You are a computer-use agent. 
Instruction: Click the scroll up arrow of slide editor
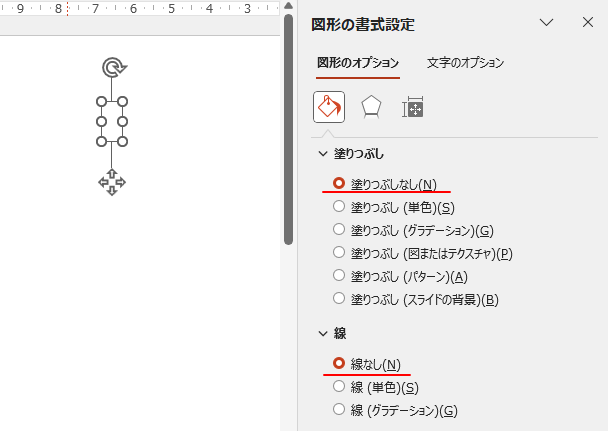pyautogui.click(x=288, y=5)
